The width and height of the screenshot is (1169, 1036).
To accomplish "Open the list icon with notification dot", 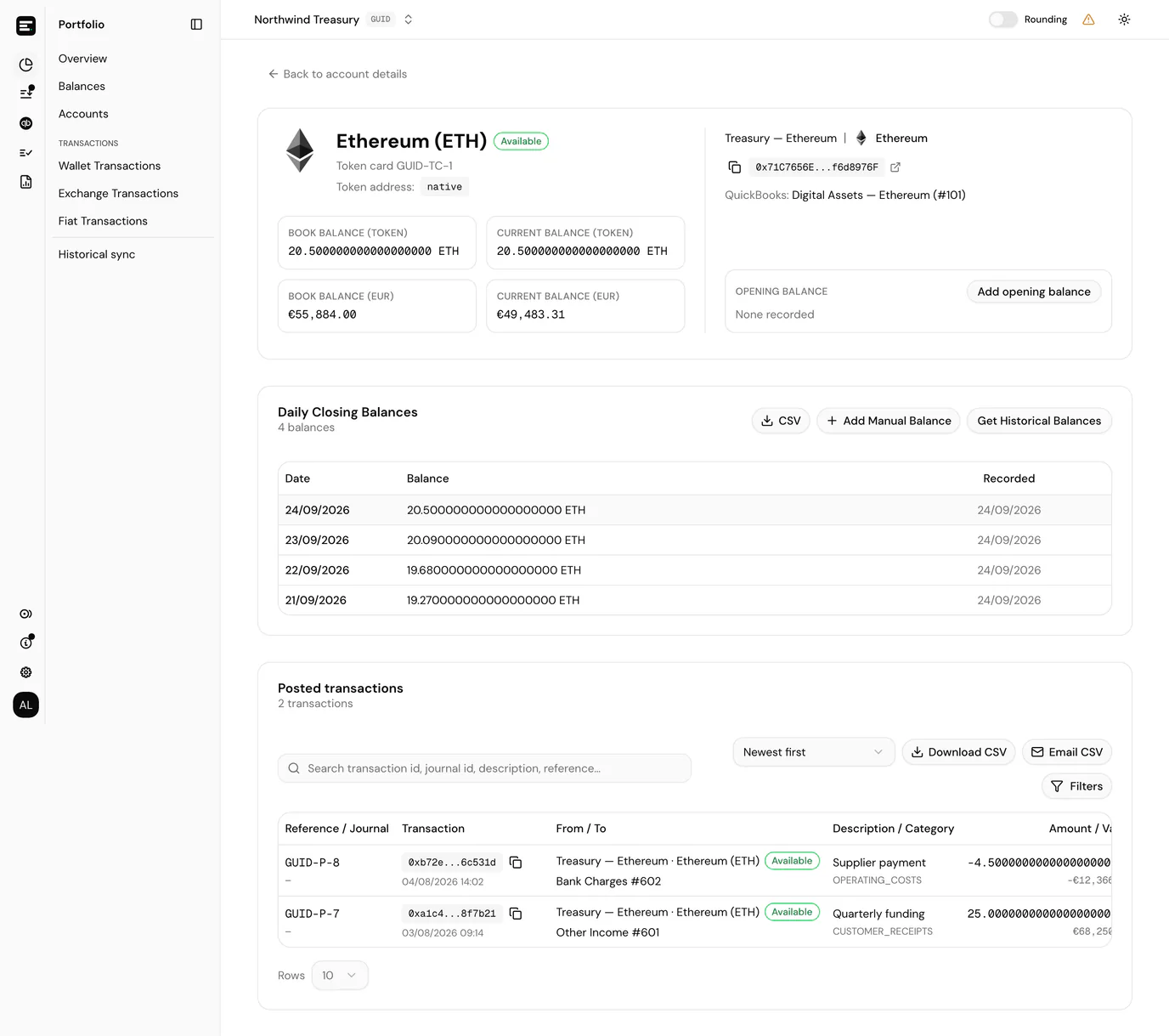I will [26, 93].
